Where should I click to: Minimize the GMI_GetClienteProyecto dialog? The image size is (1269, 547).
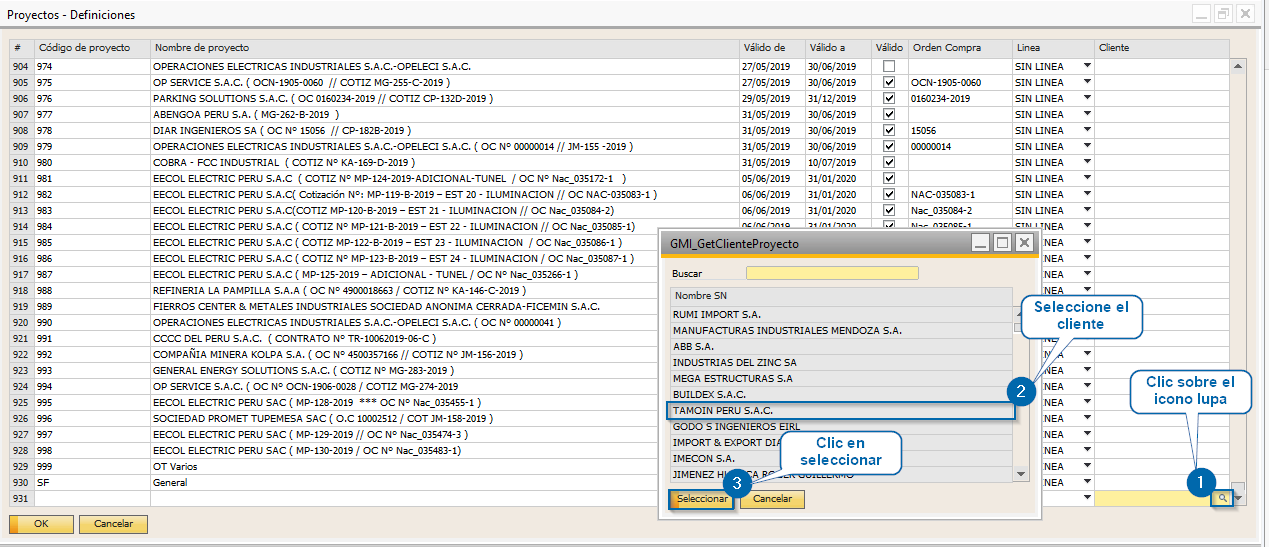point(982,243)
